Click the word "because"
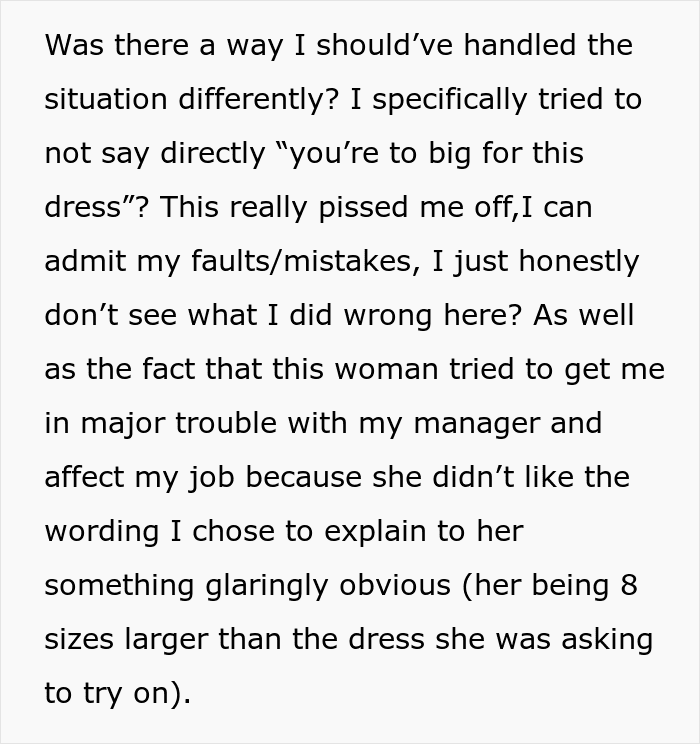 pos(303,477)
